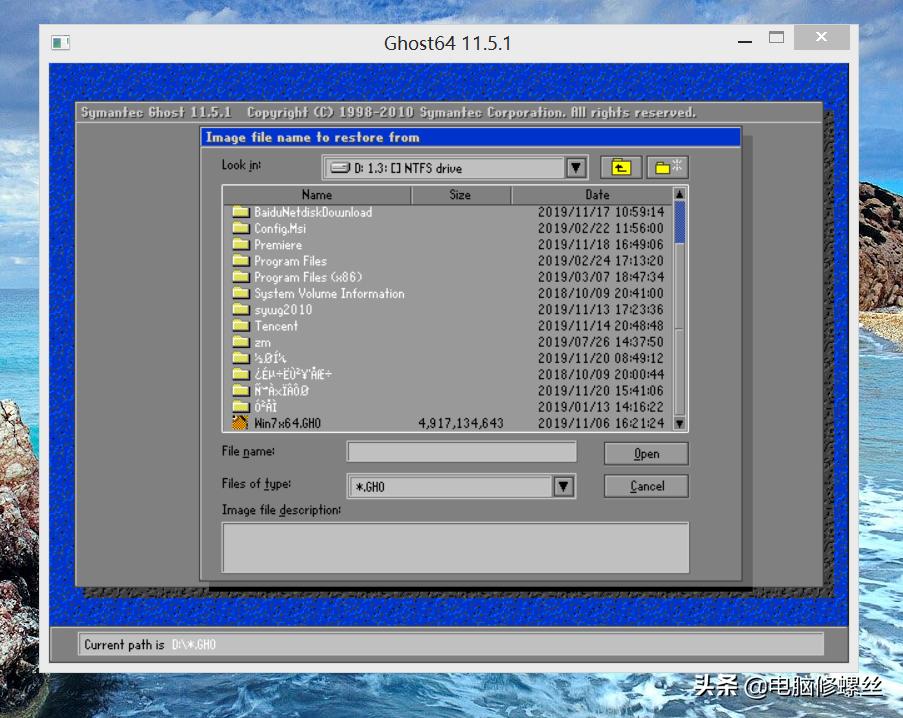Viewport: 903px width, 718px height.
Task: Expand the Files of type dropdown
Action: 563,487
